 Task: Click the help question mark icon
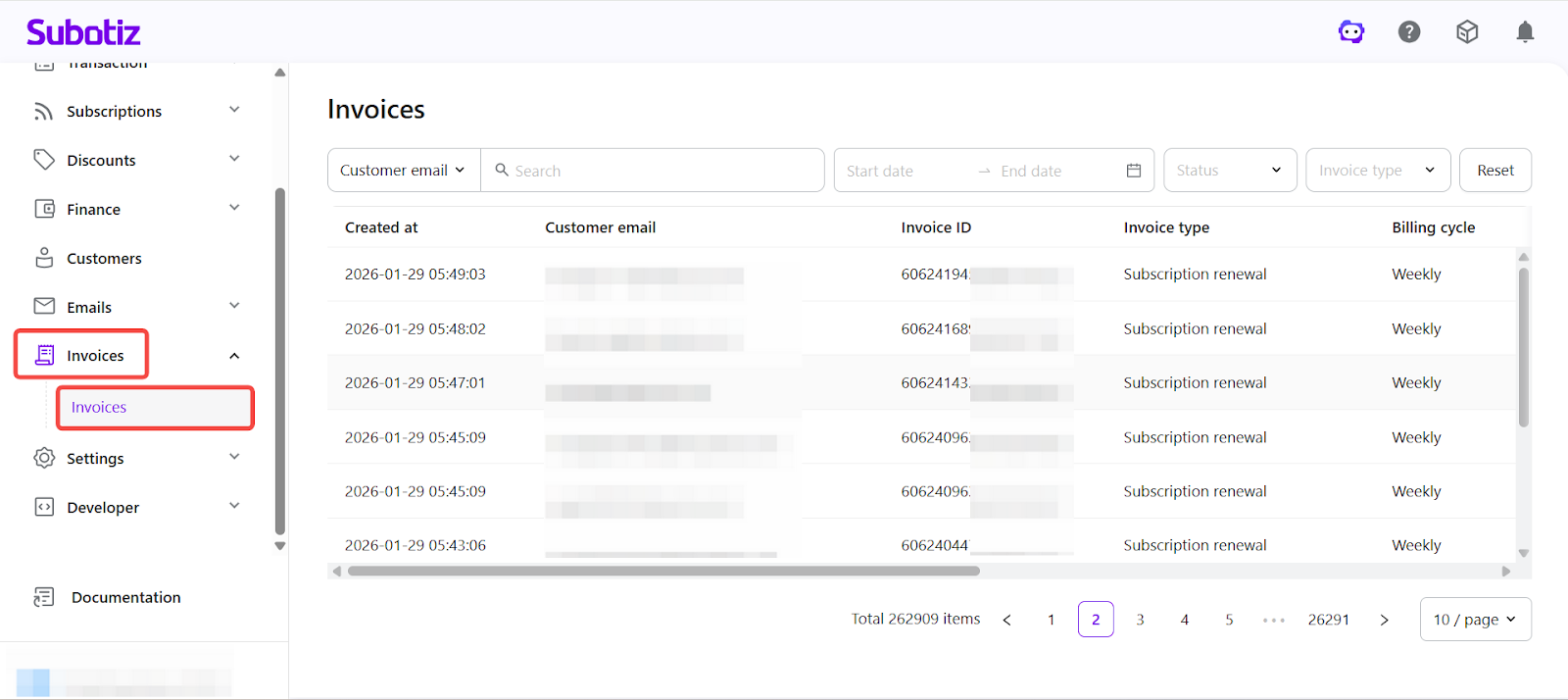pos(1409,32)
